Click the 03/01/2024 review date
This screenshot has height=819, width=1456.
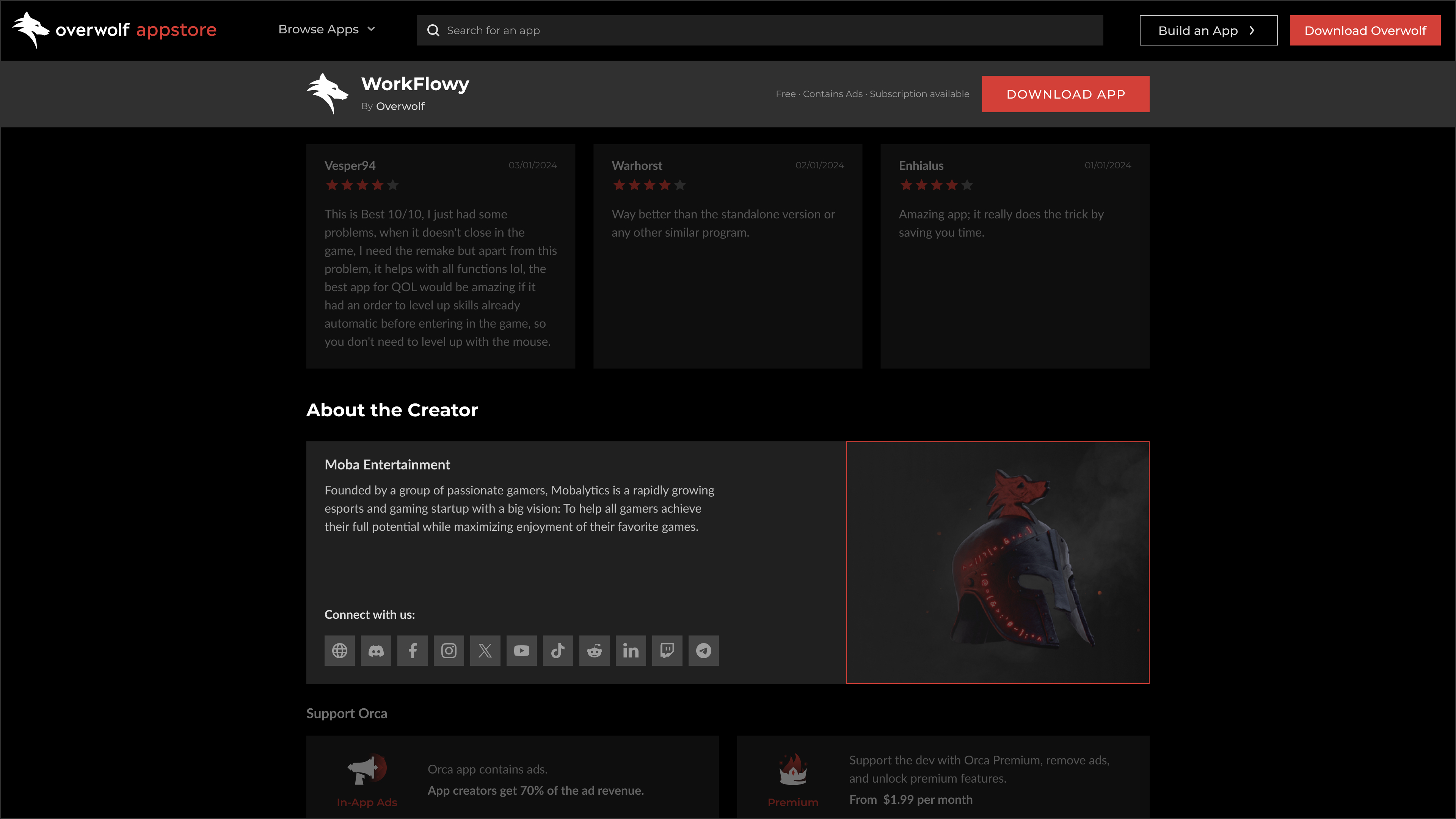point(532,165)
